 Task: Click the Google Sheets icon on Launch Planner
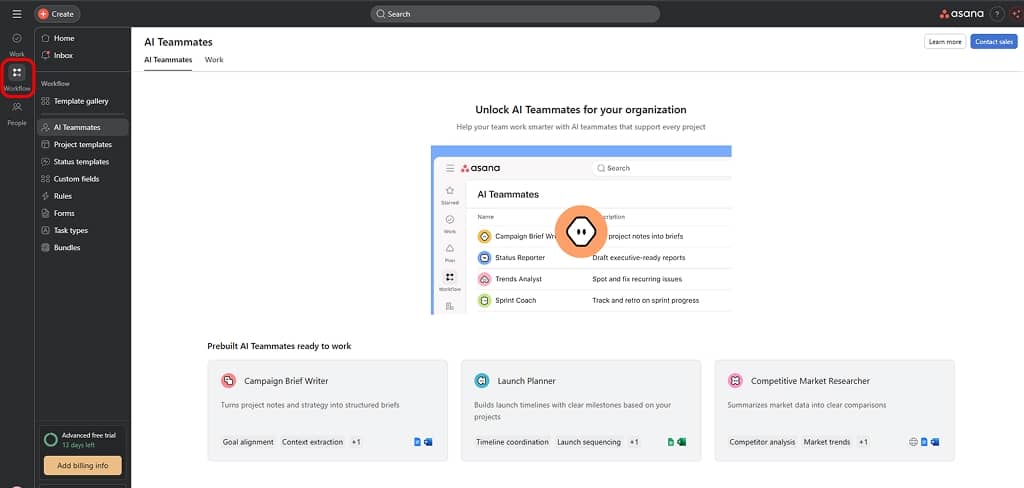click(671, 442)
